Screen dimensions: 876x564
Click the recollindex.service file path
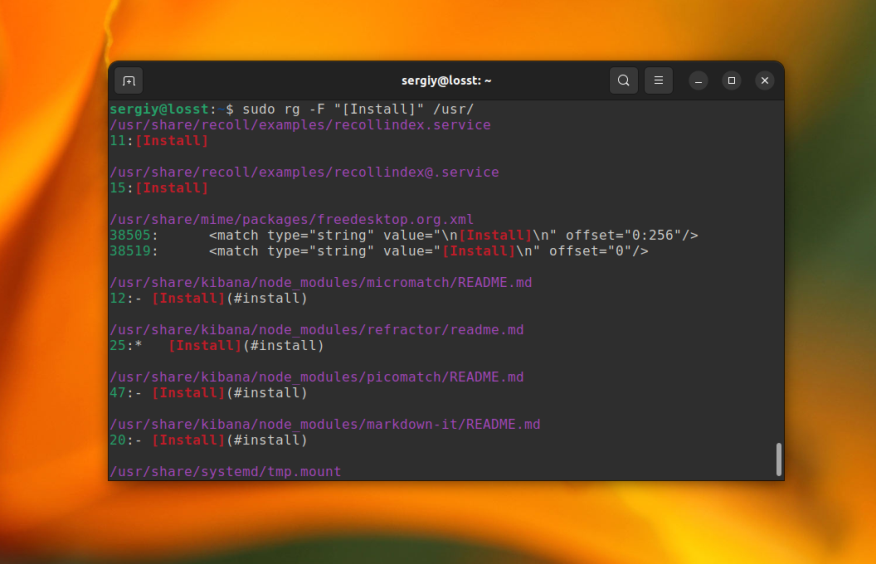click(300, 125)
